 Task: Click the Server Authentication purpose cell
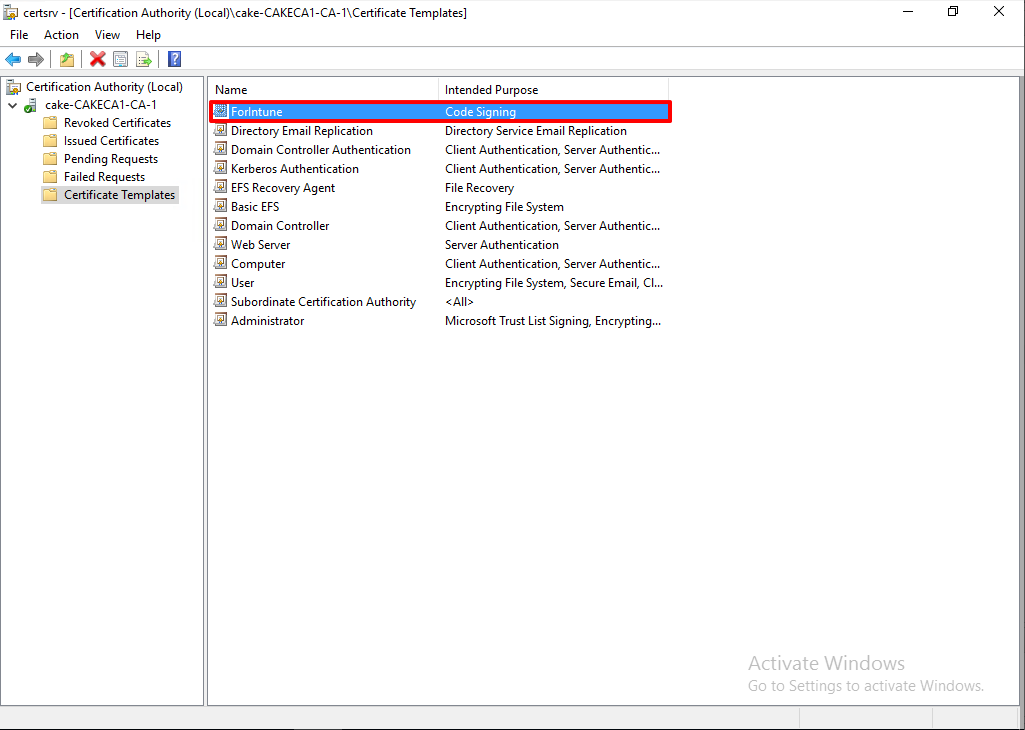click(501, 244)
